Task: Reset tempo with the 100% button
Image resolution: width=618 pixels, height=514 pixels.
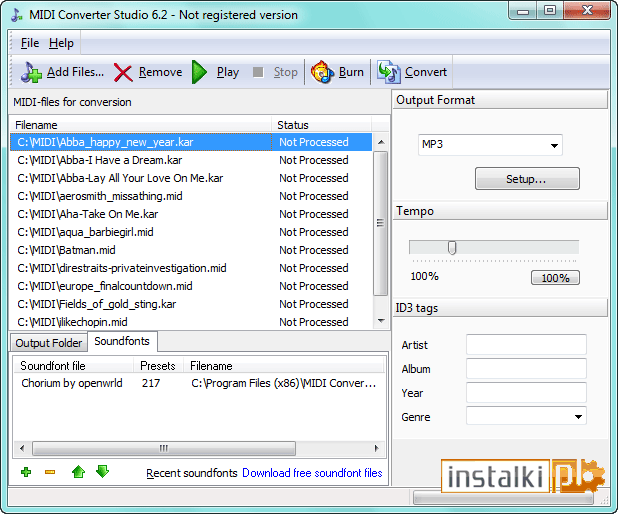Action: [x=555, y=278]
